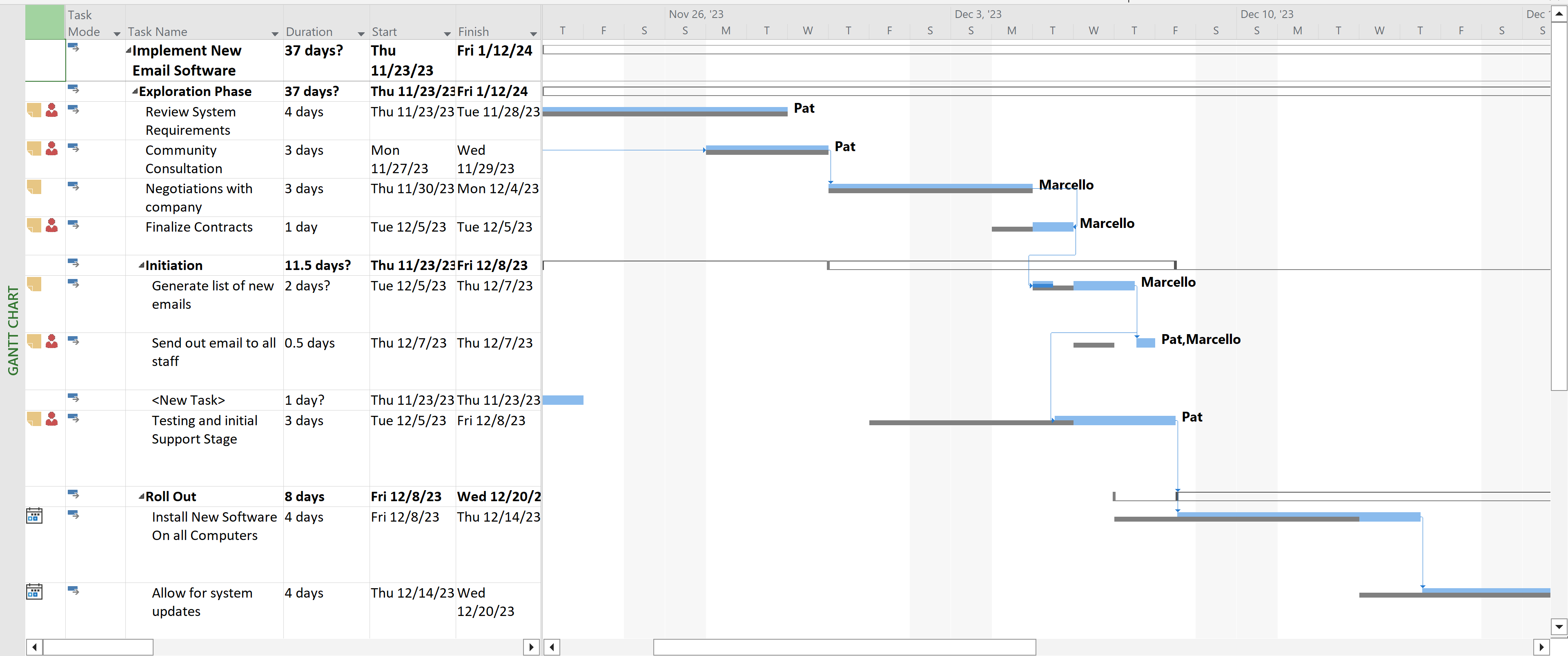Click the note icon beside Review System Requirements
Viewport: 1568px width, 656px height.
34,110
